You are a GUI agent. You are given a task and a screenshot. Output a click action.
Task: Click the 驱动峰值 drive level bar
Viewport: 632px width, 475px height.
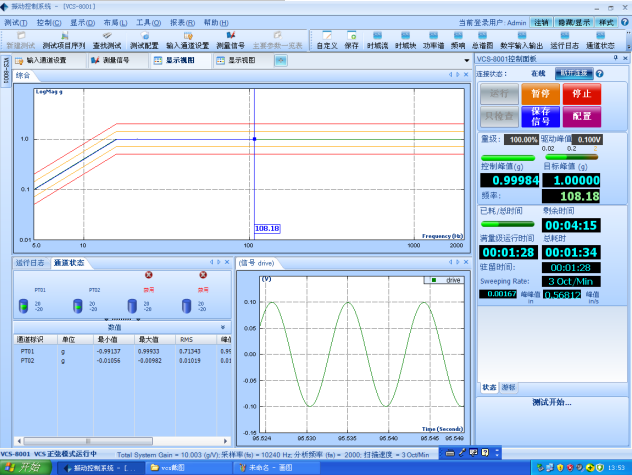click(x=571, y=157)
